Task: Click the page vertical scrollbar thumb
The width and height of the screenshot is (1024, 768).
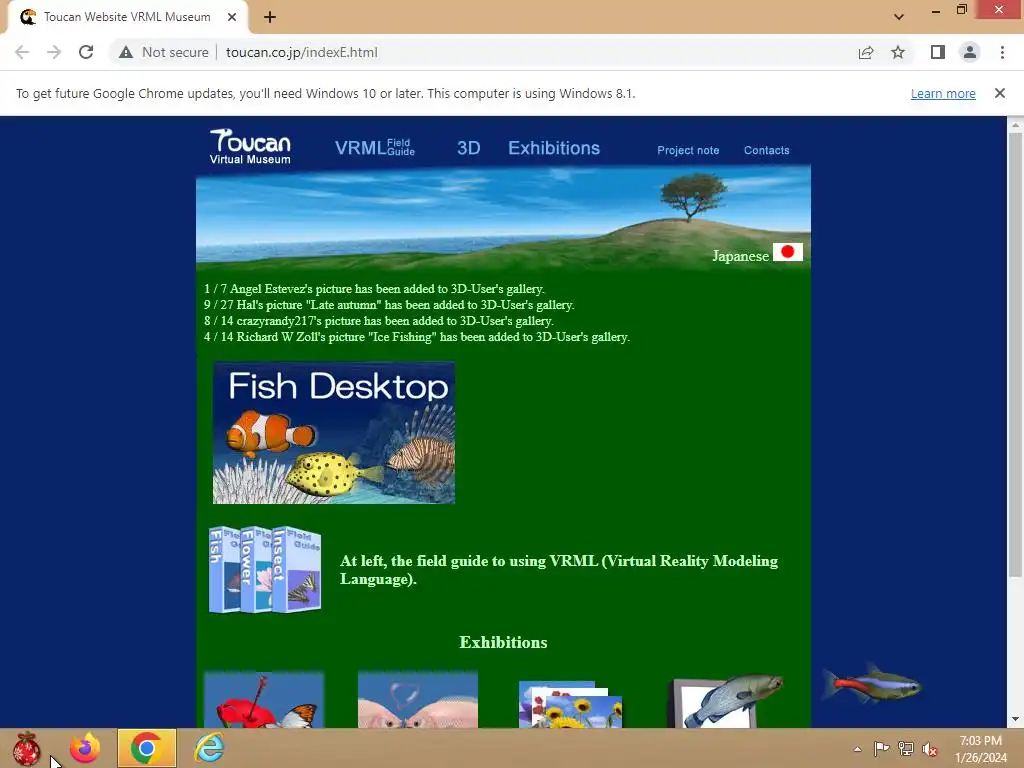Action: click(x=1015, y=355)
